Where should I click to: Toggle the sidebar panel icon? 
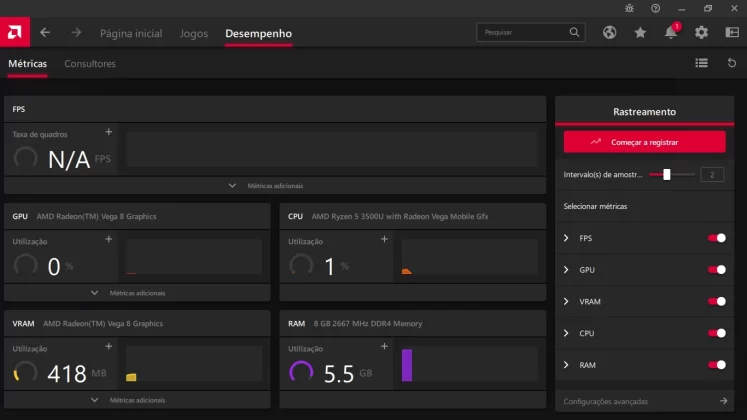(x=732, y=32)
